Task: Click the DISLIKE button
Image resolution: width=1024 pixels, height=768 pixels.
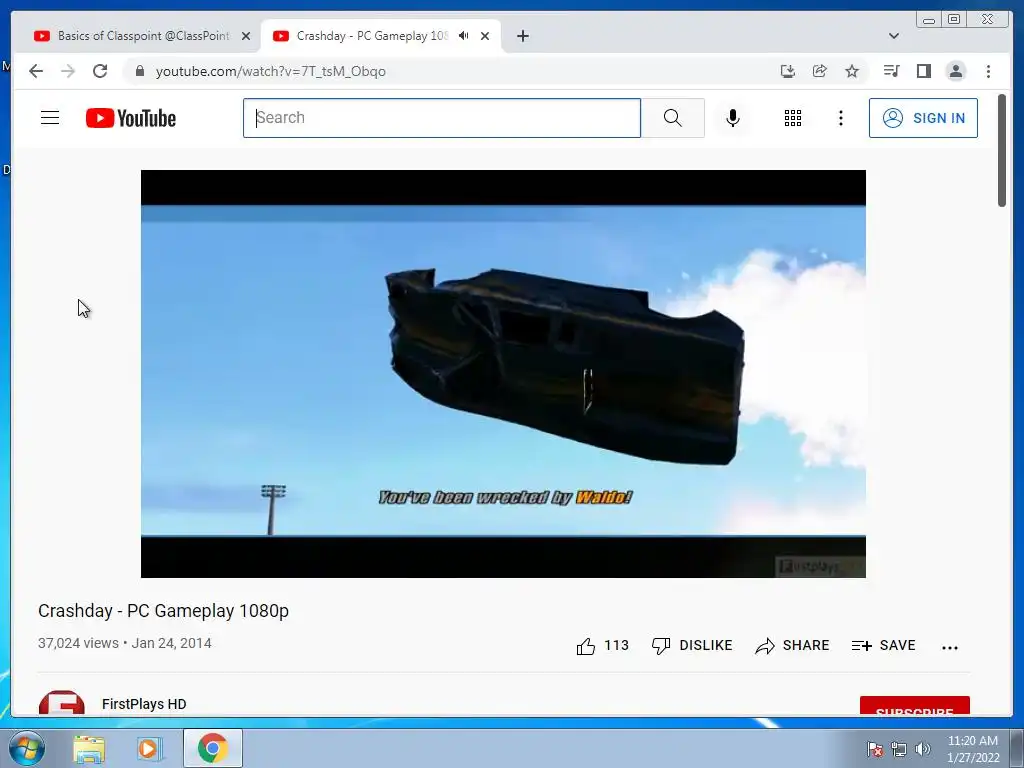Action: point(692,646)
